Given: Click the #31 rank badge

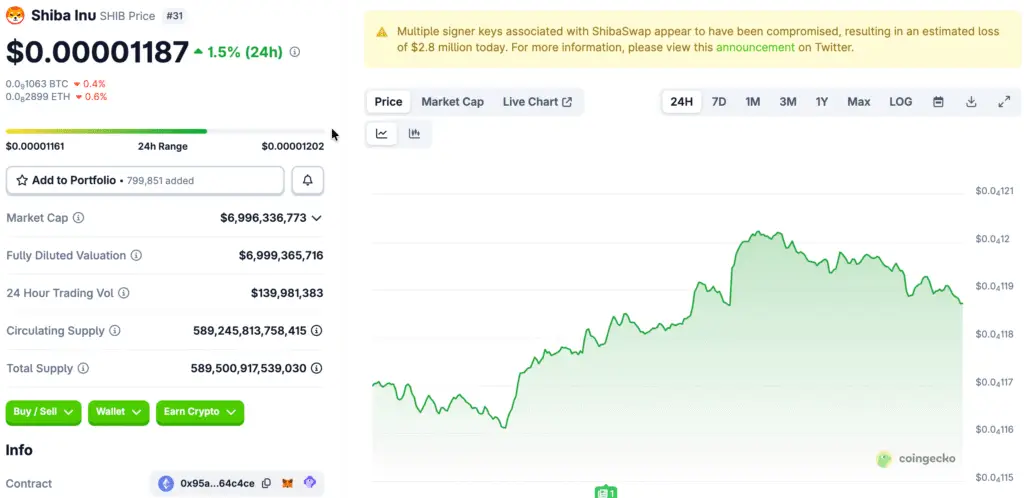Looking at the screenshot, I should point(174,16).
